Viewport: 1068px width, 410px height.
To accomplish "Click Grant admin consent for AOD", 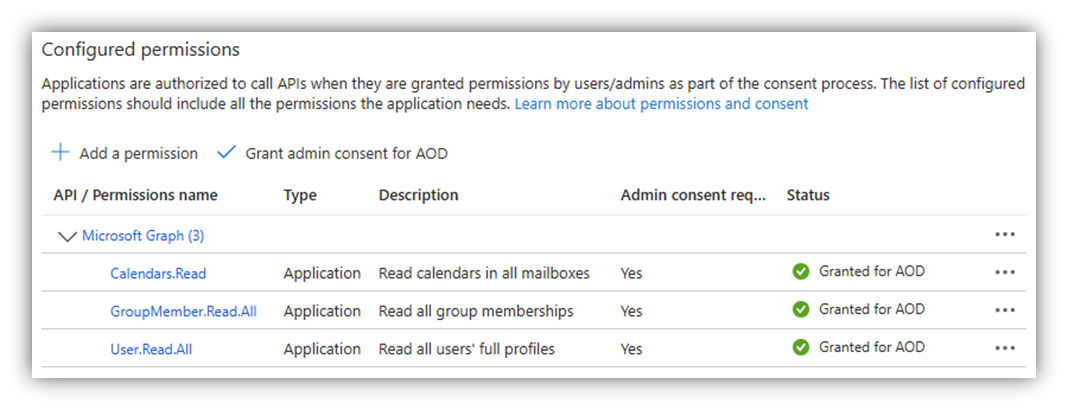I will [346, 153].
